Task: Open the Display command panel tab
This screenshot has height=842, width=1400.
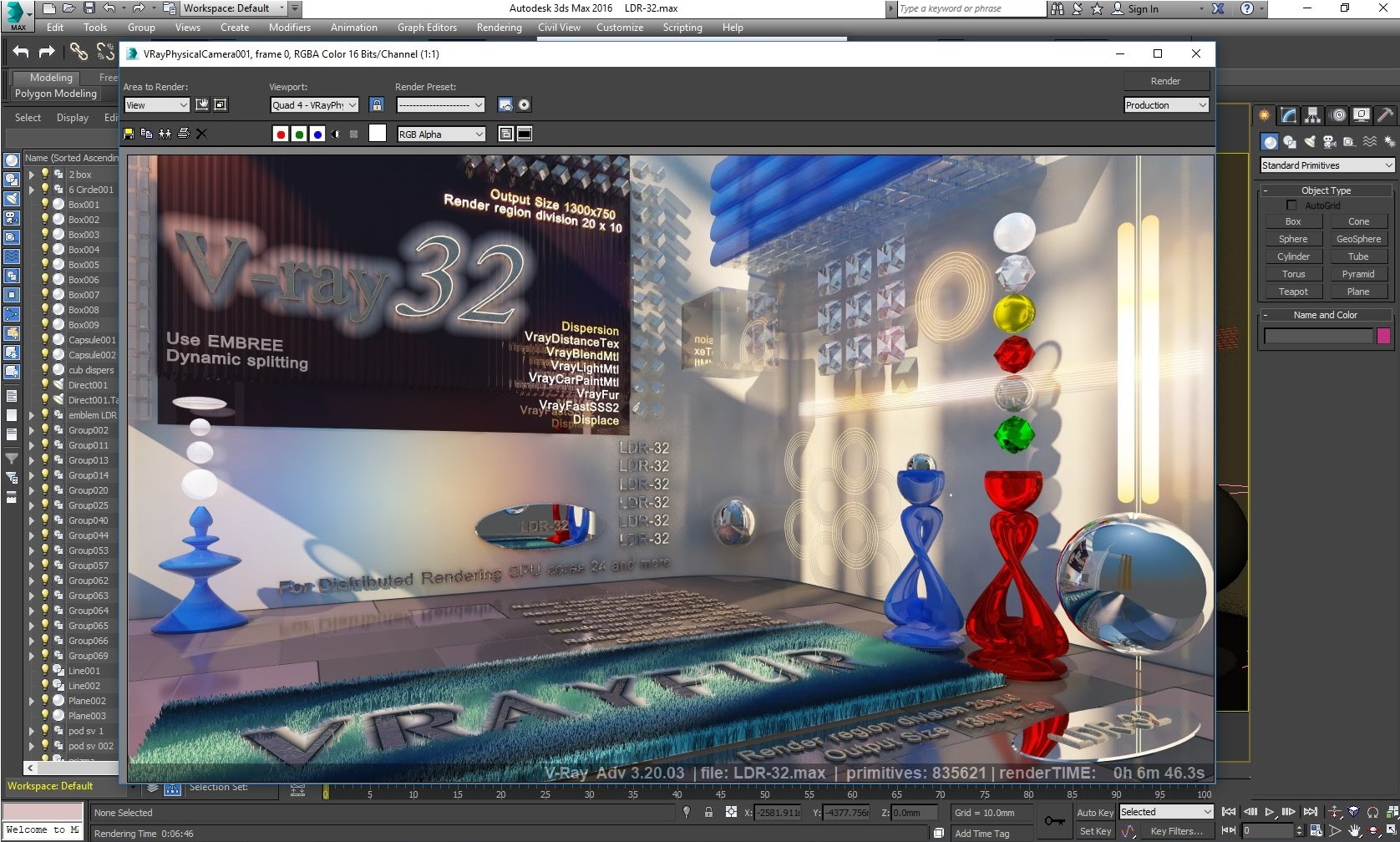Action: tap(1362, 115)
